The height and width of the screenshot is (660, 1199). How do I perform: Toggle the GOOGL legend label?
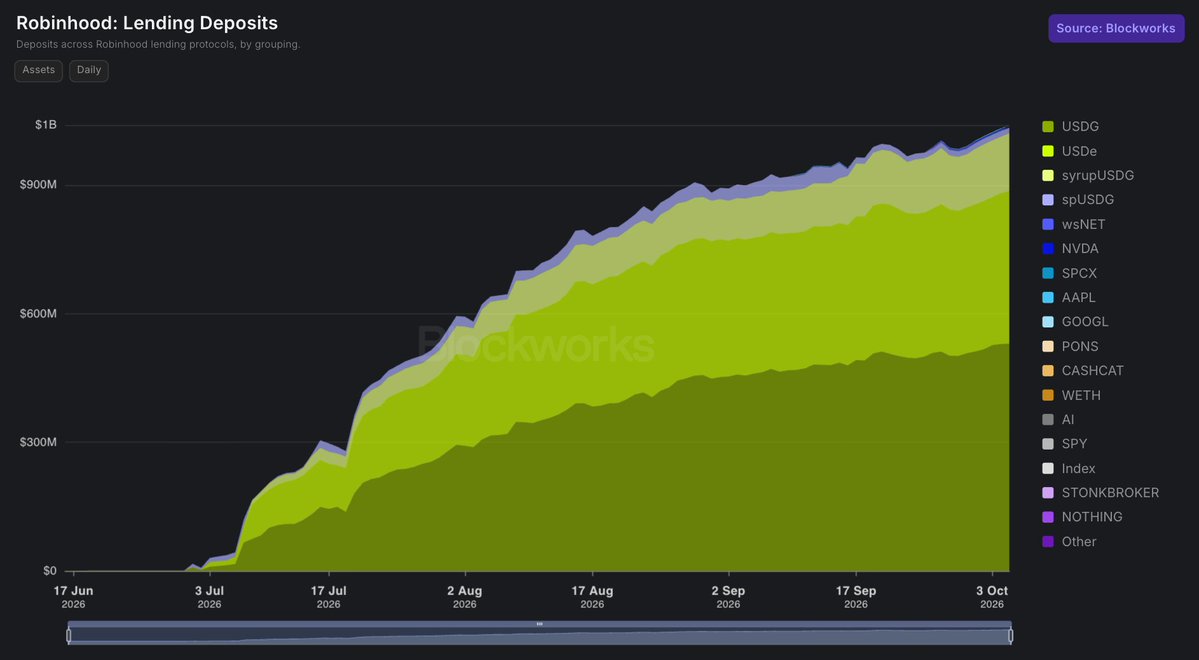pos(1084,322)
